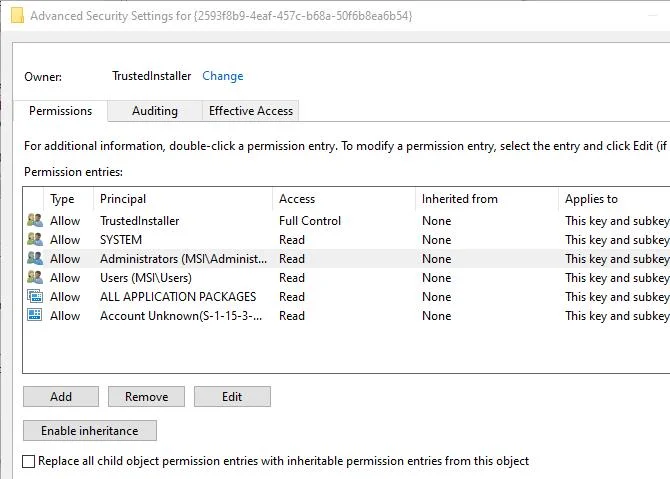Click the TrustedInstaller row user icon
The width and height of the screenshot is (670, 479).
point(35,220)
